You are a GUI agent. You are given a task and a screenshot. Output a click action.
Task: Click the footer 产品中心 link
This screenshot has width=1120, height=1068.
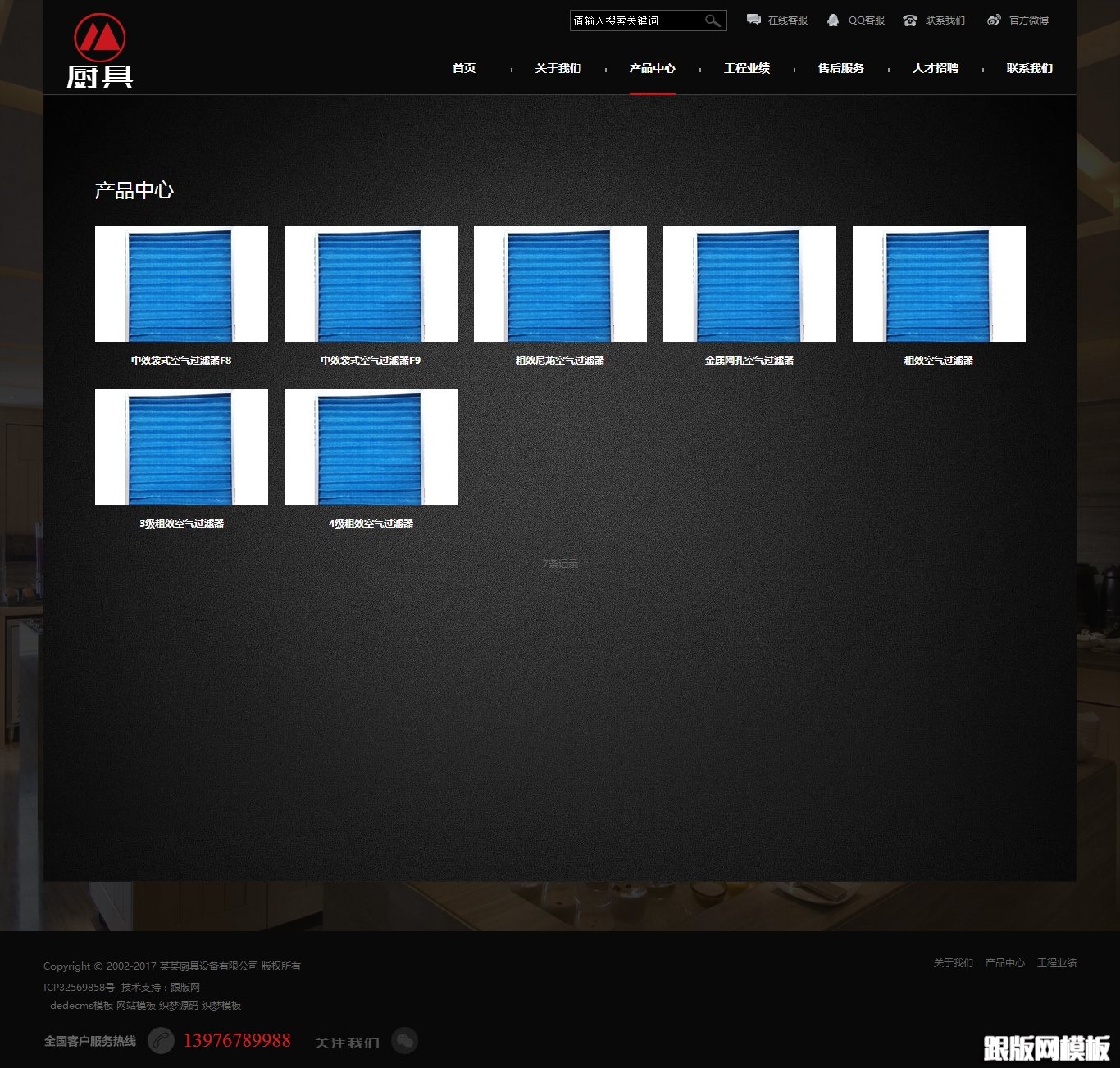pyautogui.click(x=1004, y=962)
